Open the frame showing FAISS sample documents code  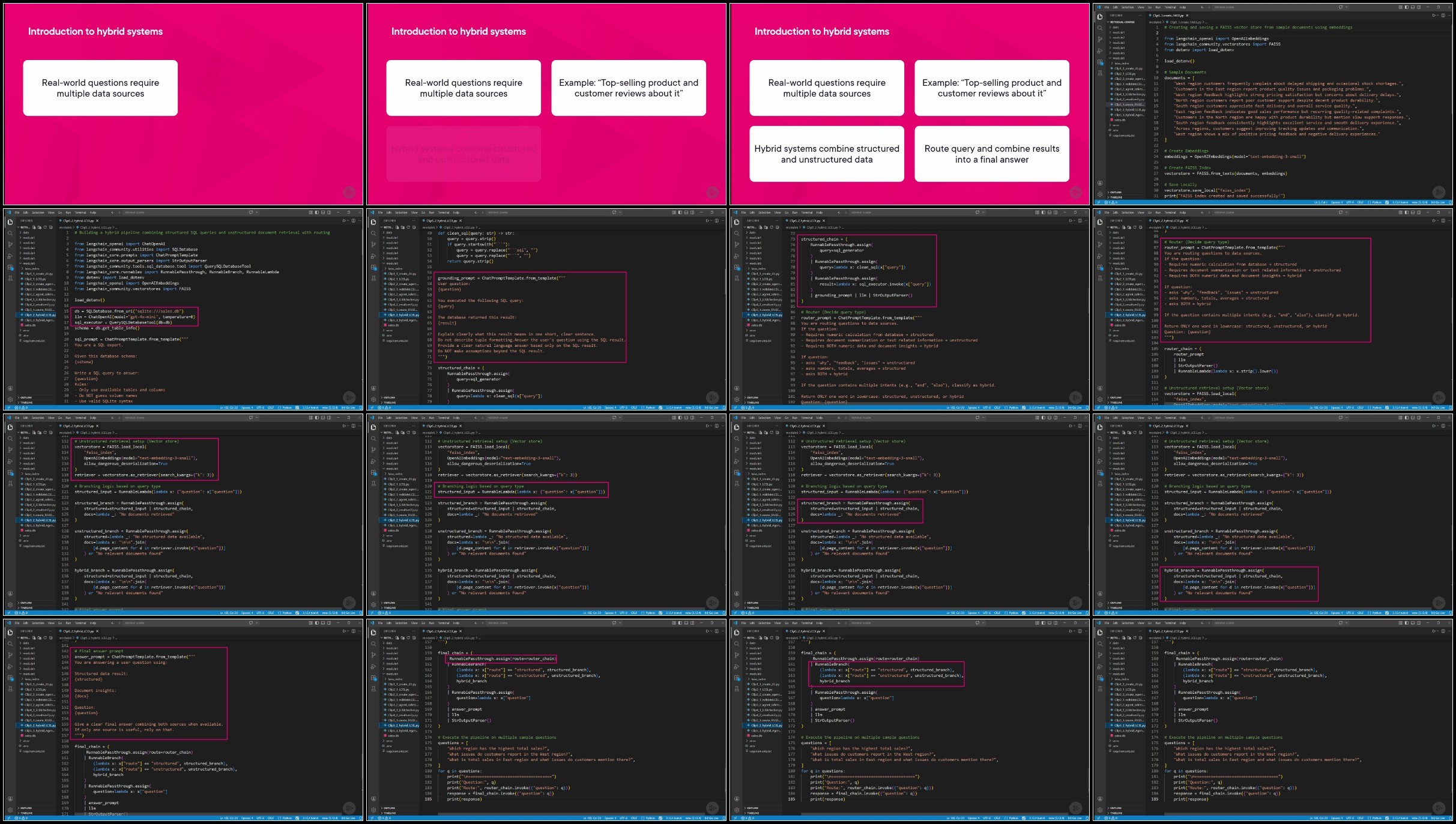tap(1273, 104)
